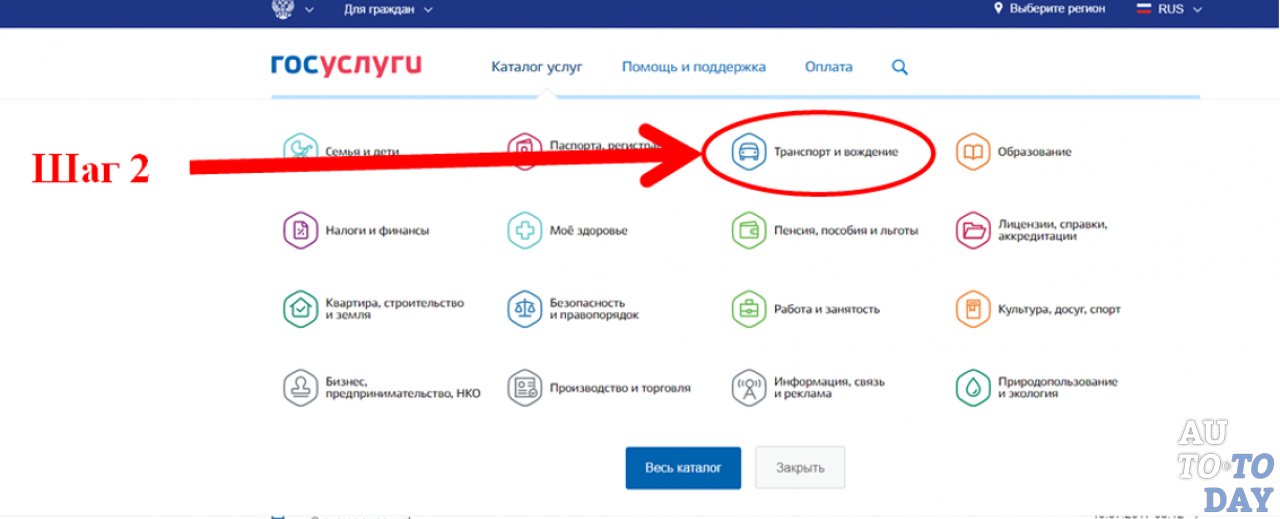This screenshot has height=519, width=1280.
Task: Click the scales icon for Безопасность и правопорядок
Action: click(x=524, y=309)
